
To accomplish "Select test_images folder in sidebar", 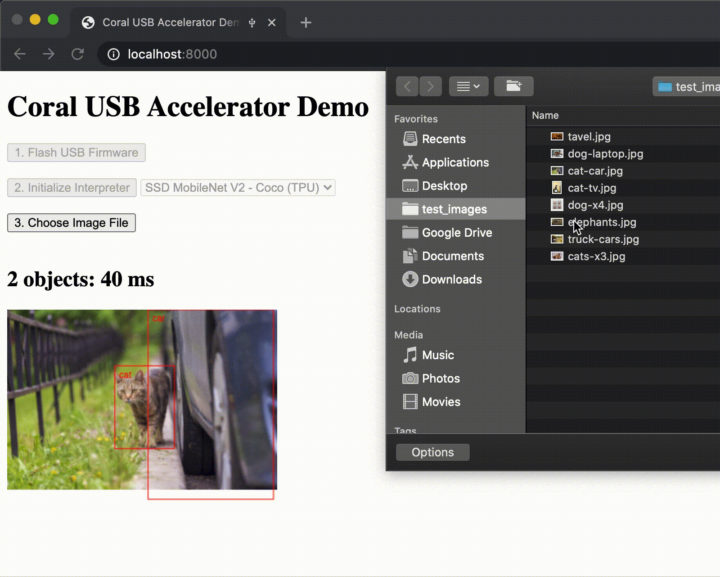I will pyautogui.click(x=456, y=209).
